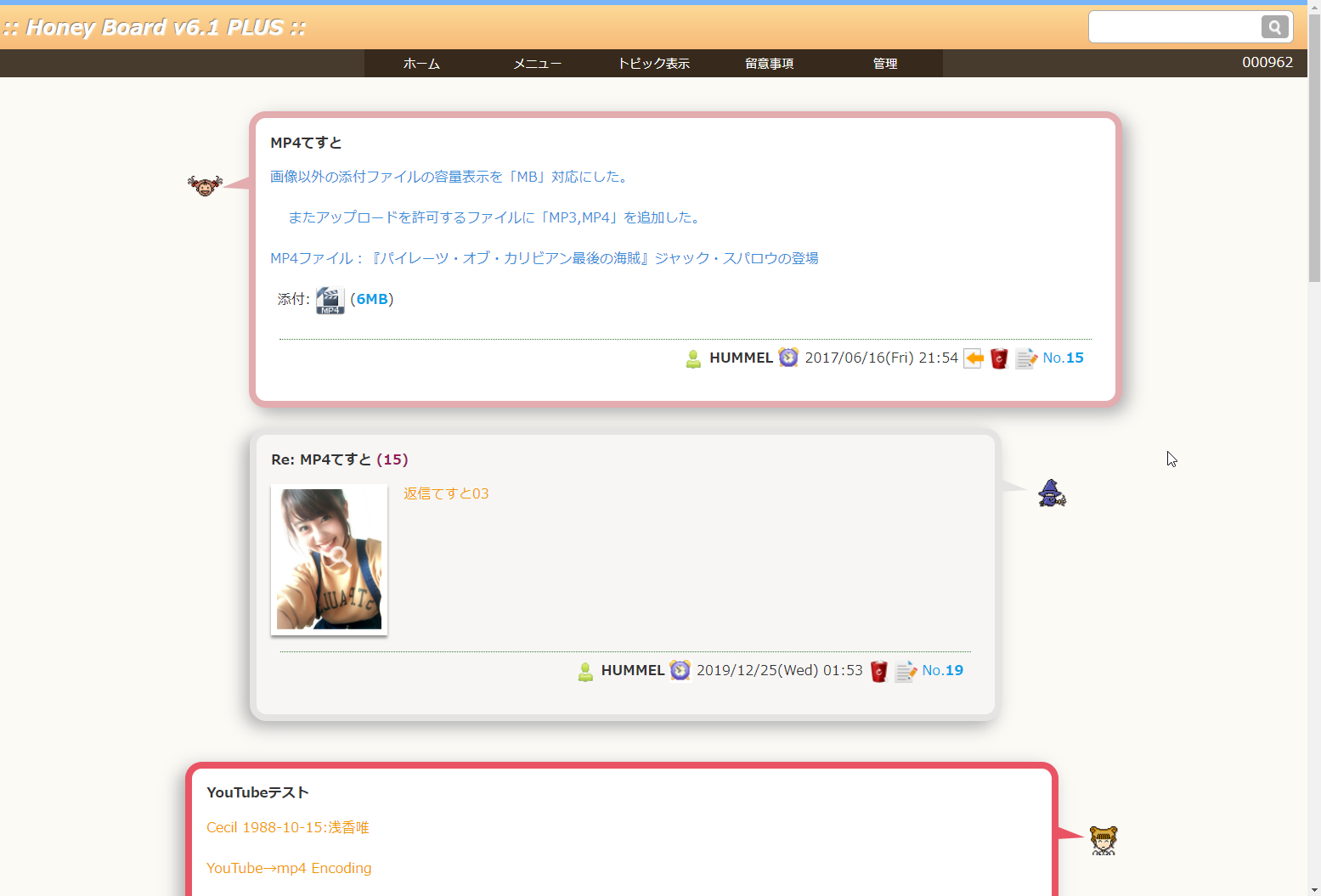The image size is (1321, 896).
Task: Open the MP4 attachment clapperboard icon
Action: [x=330, y=300]
